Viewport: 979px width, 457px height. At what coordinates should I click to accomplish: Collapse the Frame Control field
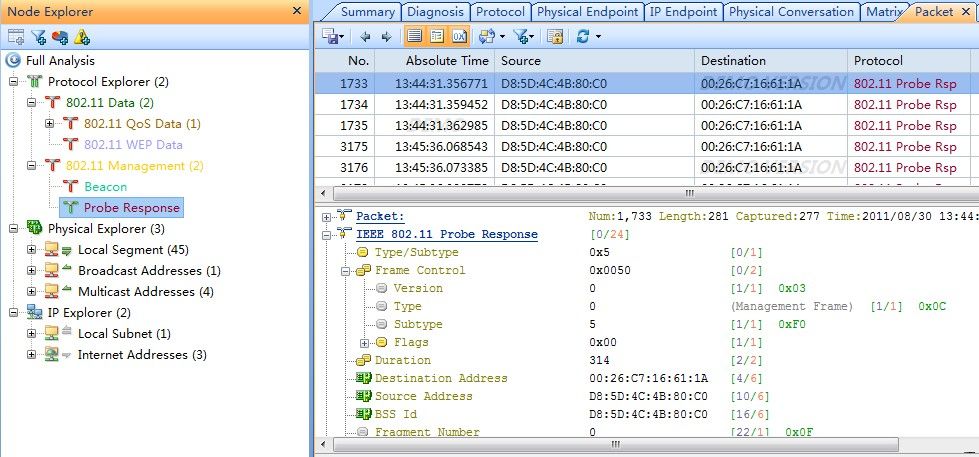(346, 270)
